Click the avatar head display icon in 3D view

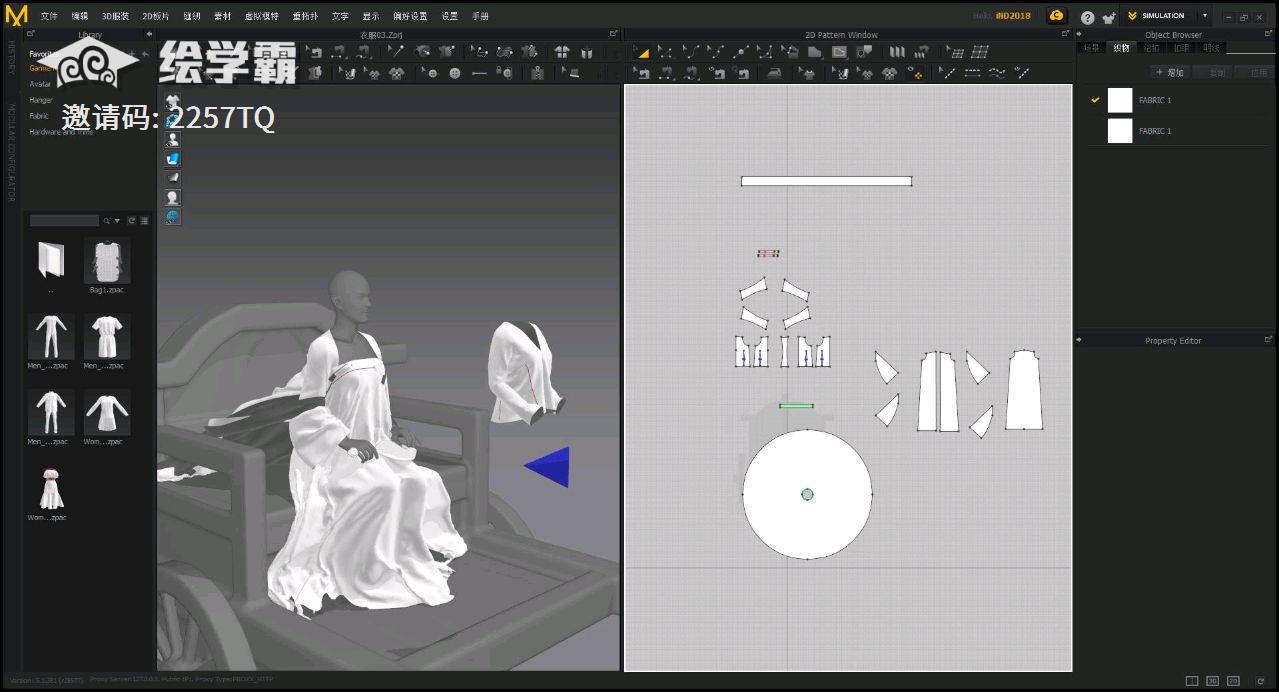point(173,198)
